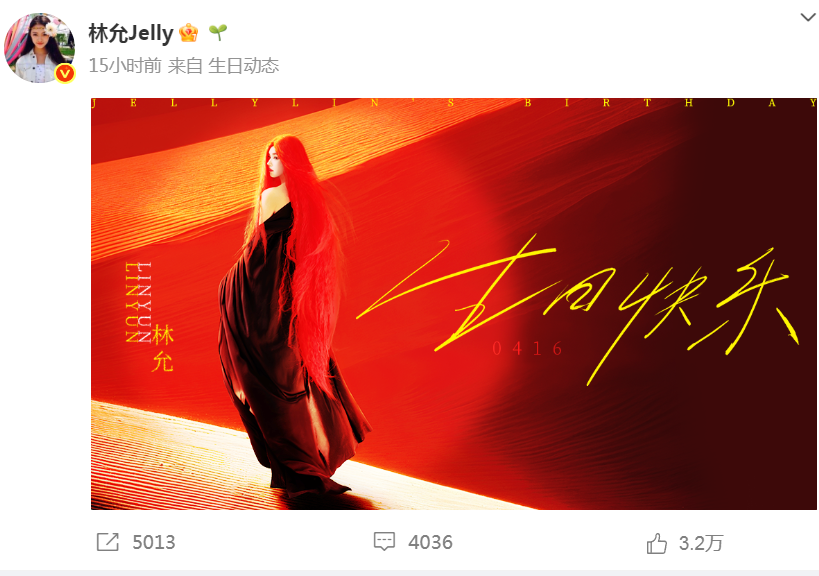This screenshot has width=819, height=576.
Task: Click the 3.2万 likes count
Action: coord(700,544)
